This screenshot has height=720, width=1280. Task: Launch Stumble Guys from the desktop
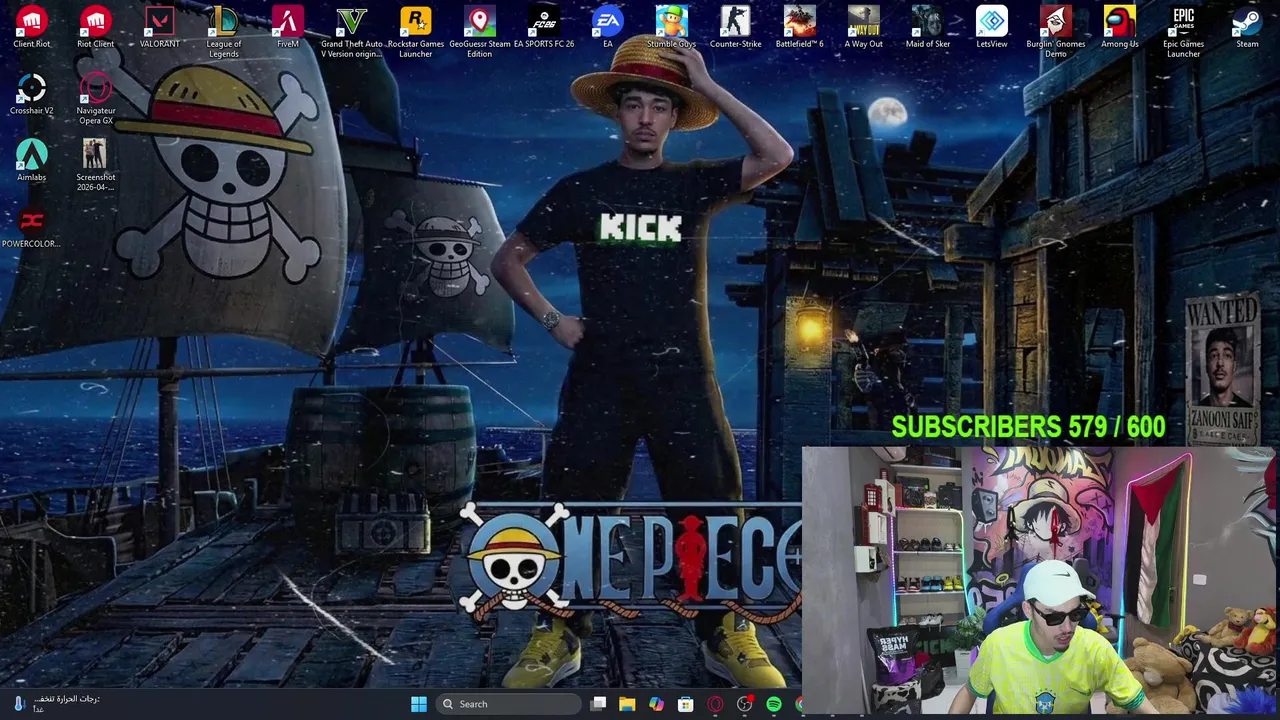[x=672, y=28]
